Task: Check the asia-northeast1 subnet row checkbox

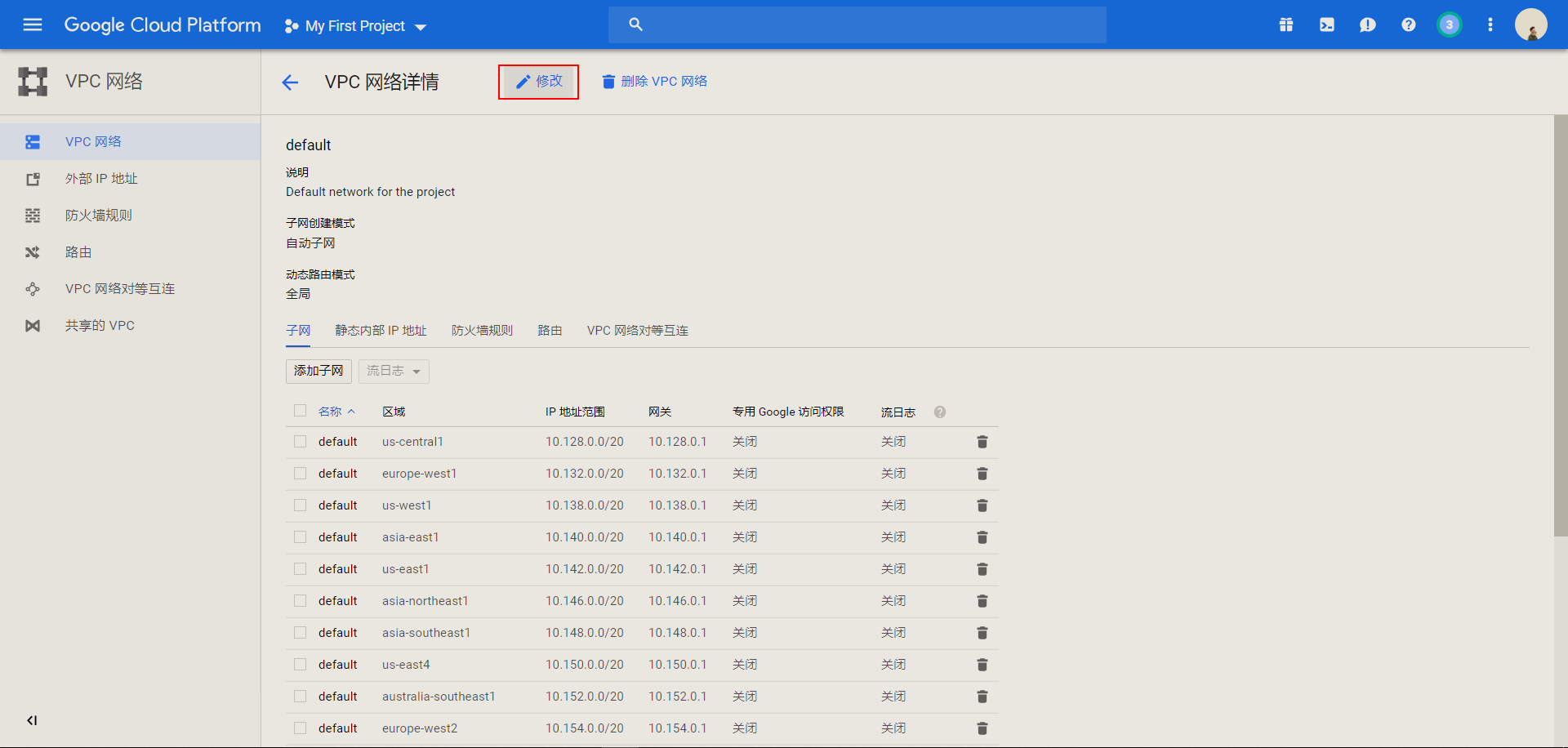Action: [300, 601]
